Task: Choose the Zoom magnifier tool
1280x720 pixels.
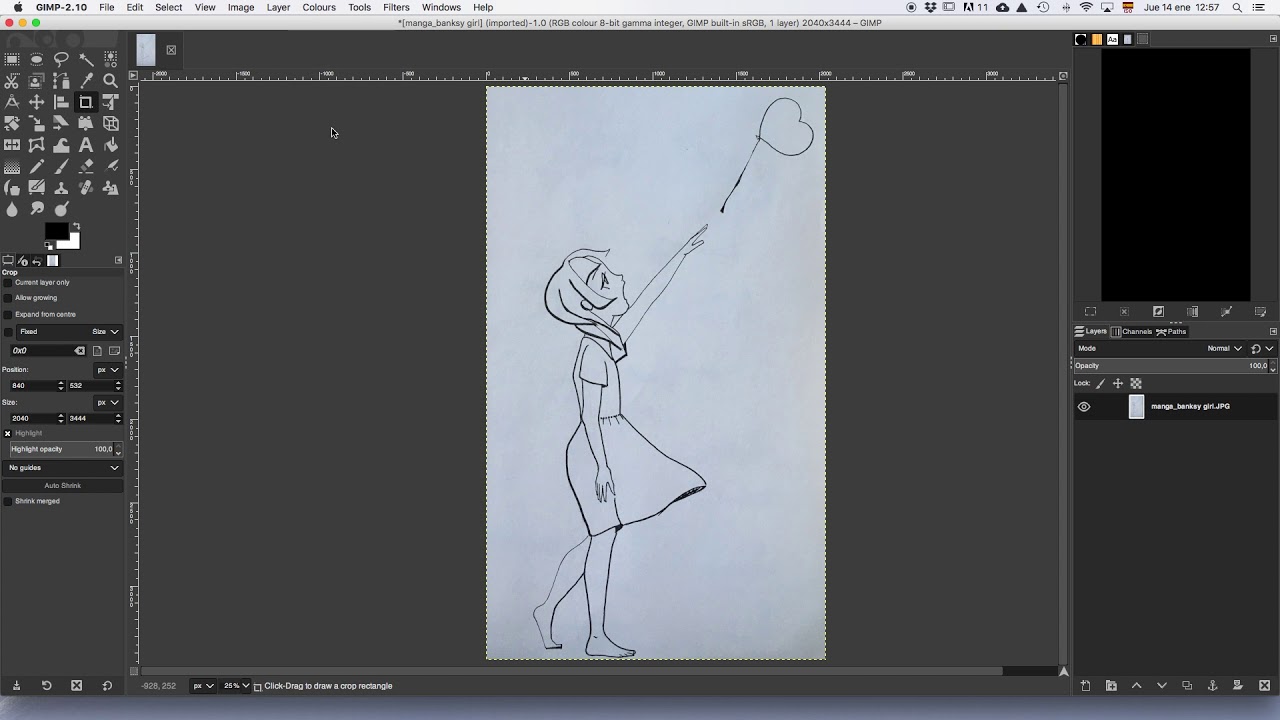Action: click(x=110, y=81)
